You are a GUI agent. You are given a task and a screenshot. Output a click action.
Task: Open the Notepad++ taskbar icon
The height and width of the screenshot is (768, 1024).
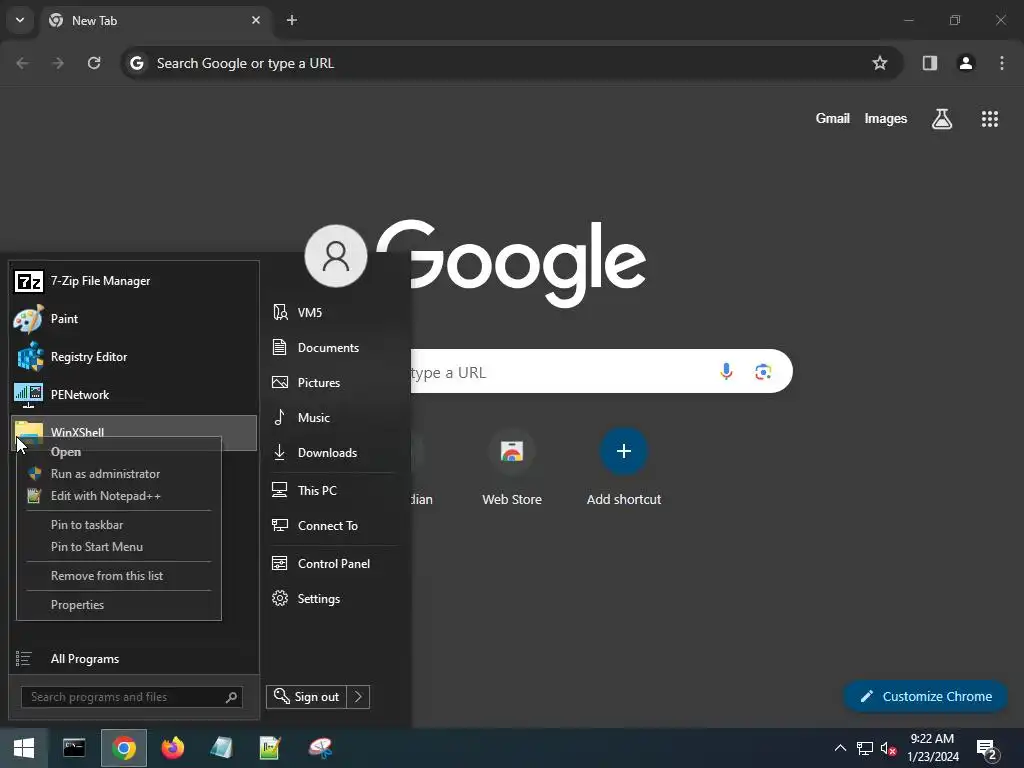[270, 748]
